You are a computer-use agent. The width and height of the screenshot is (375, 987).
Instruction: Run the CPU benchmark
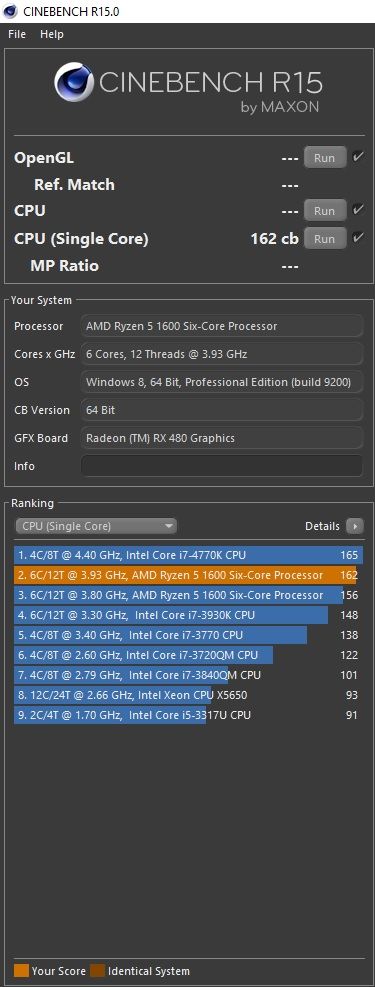tap(325, 211)
